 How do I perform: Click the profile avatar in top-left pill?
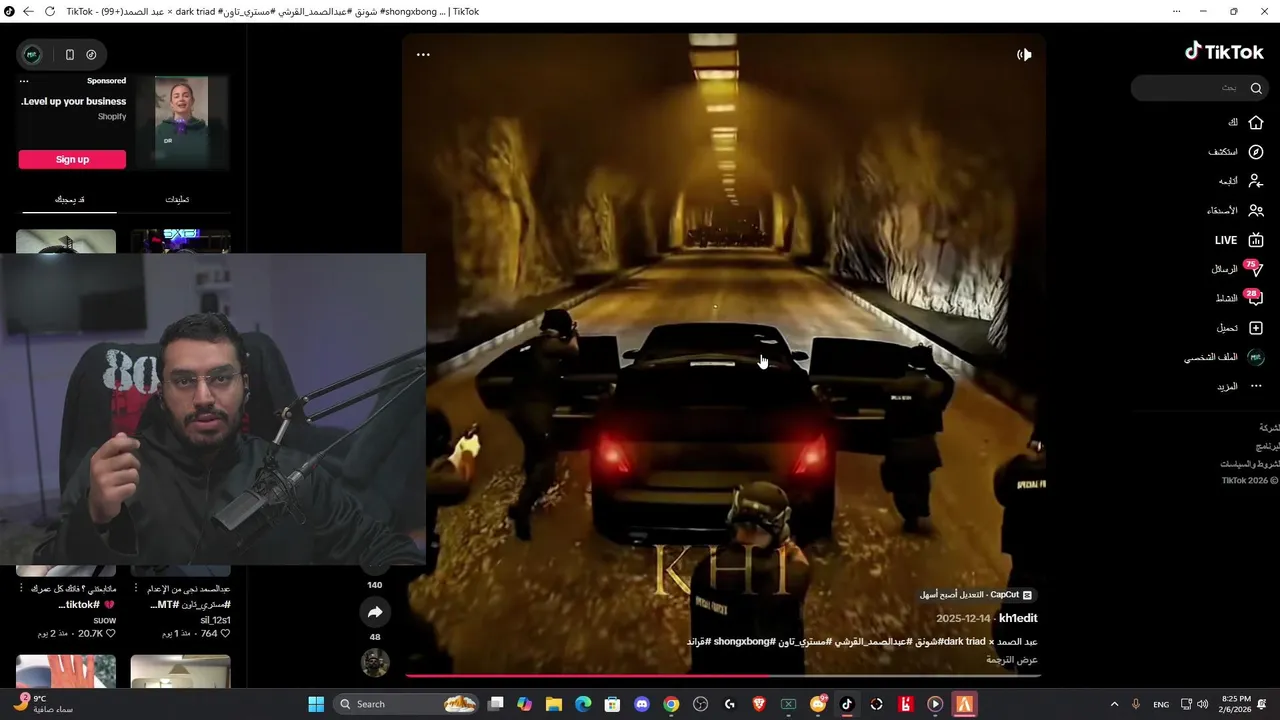pos(32,55)
